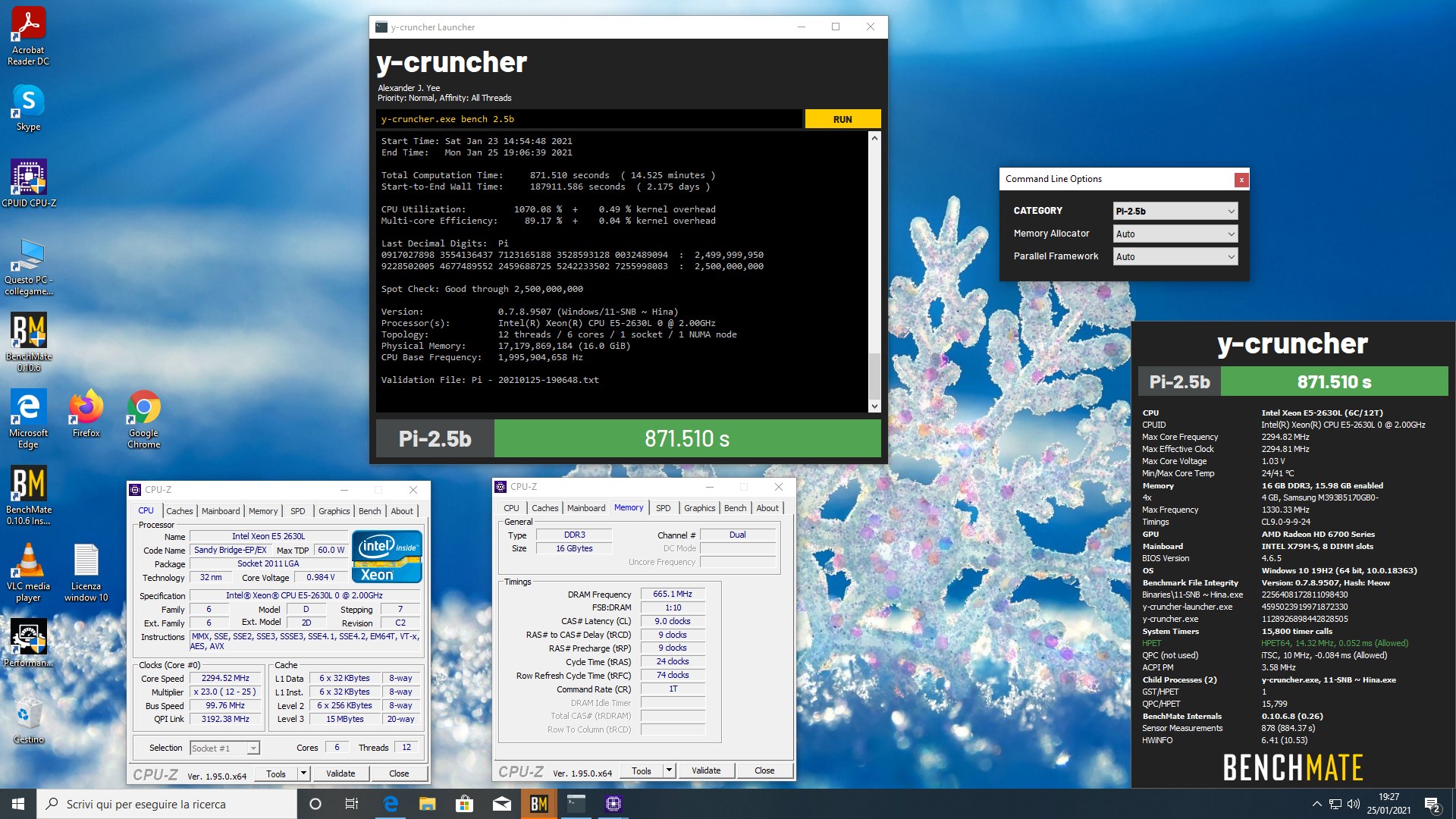Open Google Chrome desktop icon
The height and width of the screenshot is (819, 1456).
coord(144,419)
